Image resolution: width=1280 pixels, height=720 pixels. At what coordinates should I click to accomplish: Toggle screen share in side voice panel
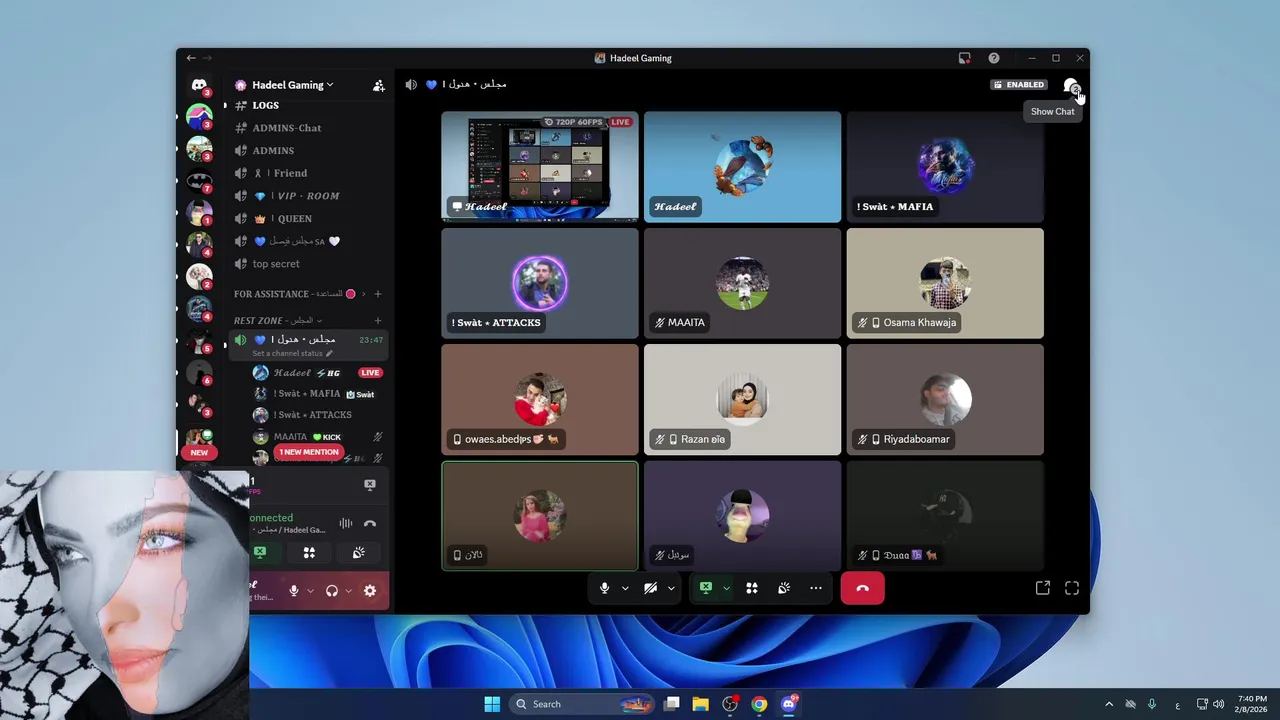pos(260,552)
